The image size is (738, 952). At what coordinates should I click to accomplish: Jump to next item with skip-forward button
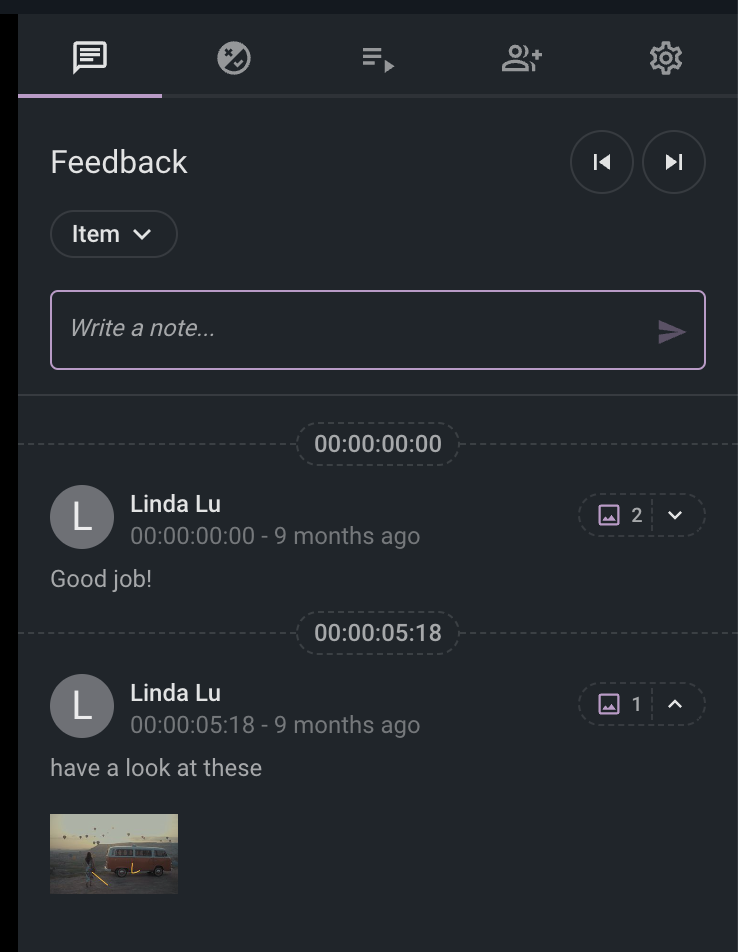click(674, 162)
